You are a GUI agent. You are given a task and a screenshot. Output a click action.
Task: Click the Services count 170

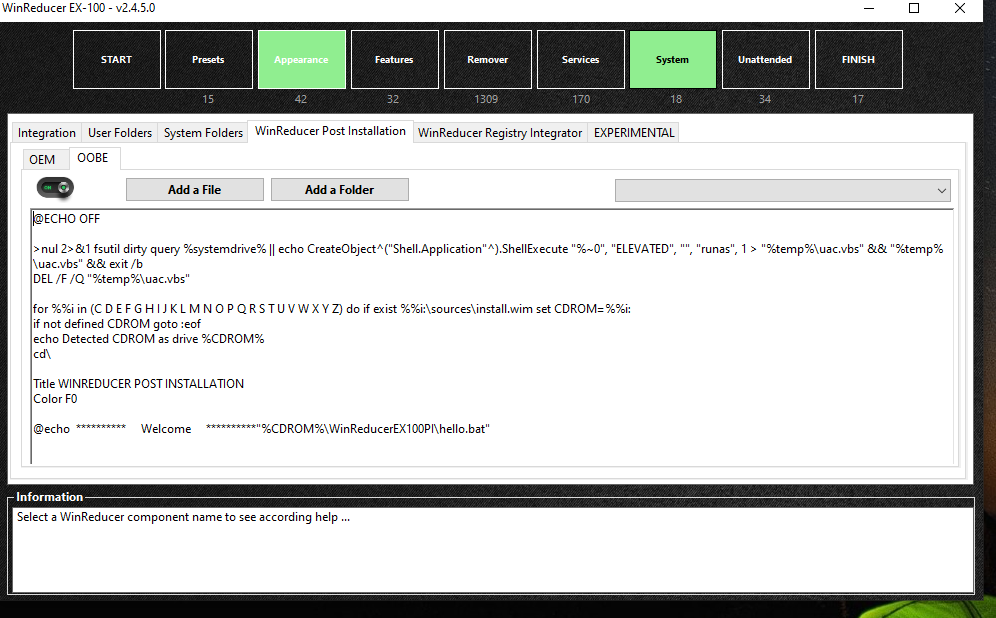pyautogui.click(x=581, y=99)
